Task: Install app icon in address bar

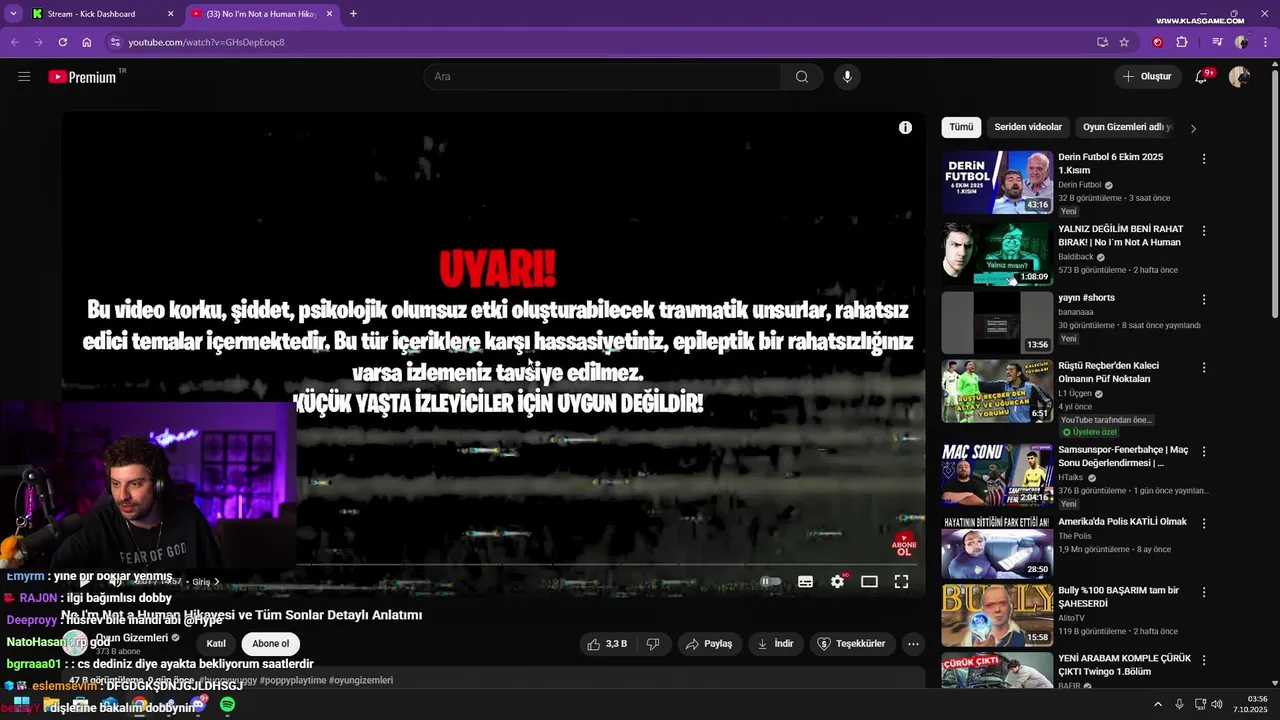Action: pyautogui.click(x=1102, y=42)
